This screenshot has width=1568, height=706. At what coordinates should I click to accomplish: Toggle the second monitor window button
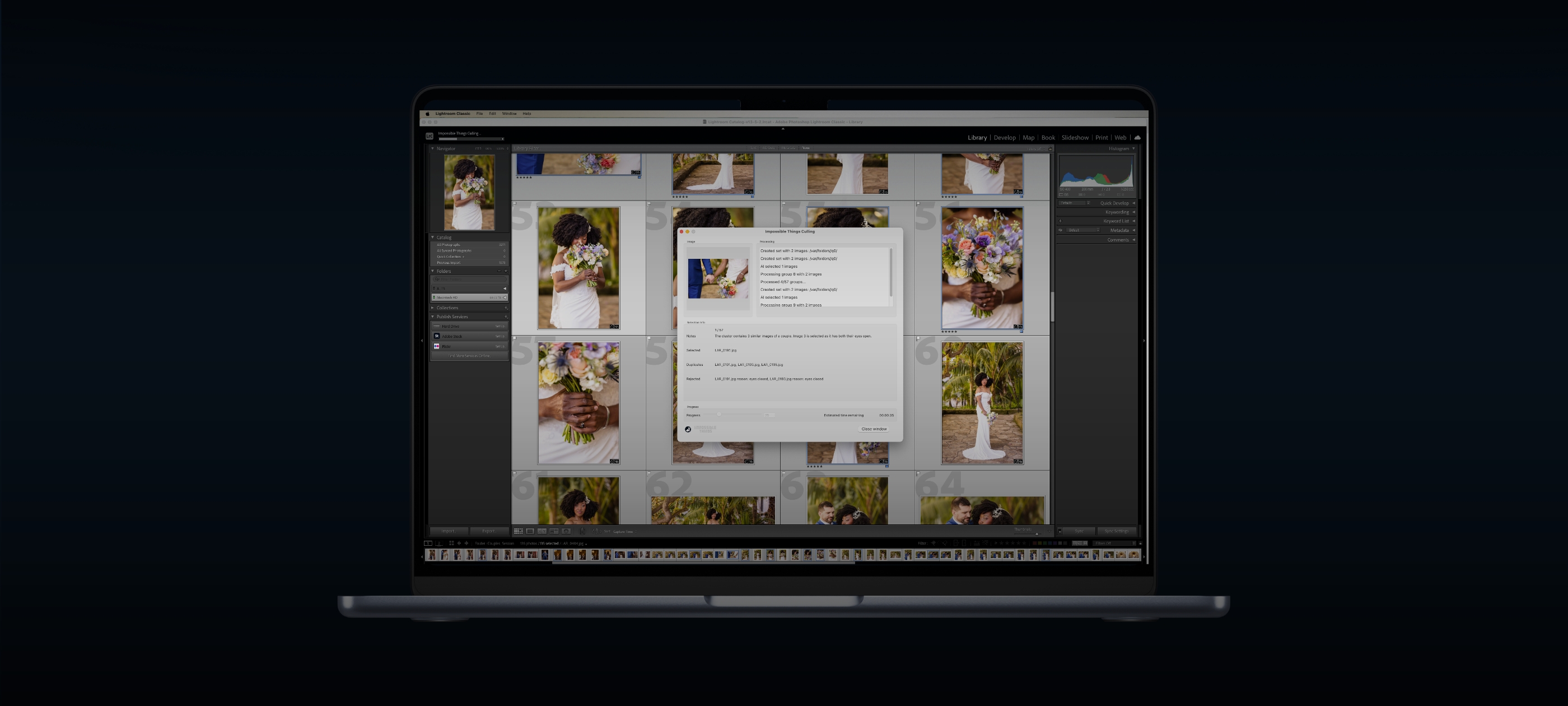(x=440, y=543)
